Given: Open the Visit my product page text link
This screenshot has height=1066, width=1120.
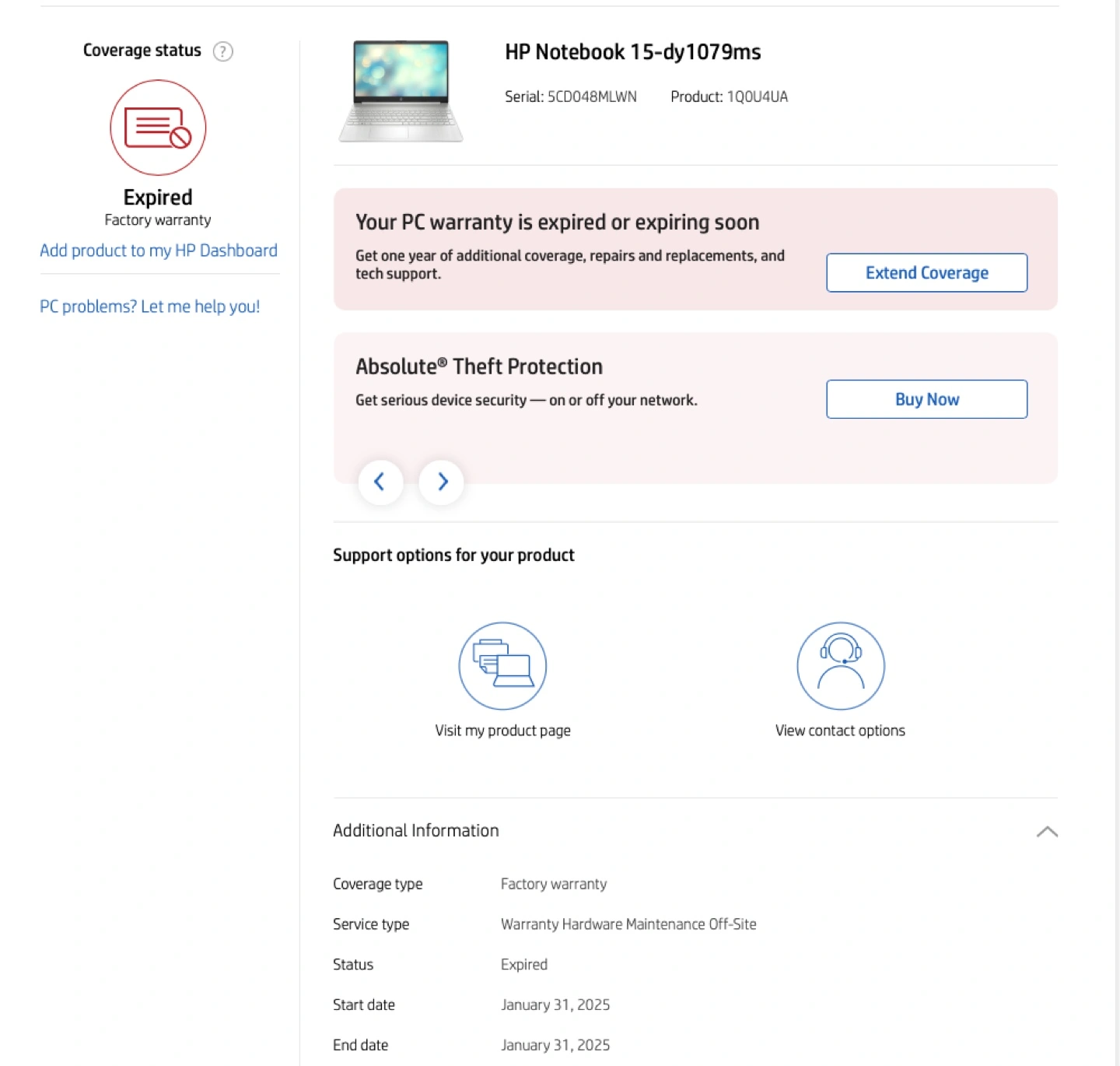Looking at the screenshot, I should (x=503, y=731).
